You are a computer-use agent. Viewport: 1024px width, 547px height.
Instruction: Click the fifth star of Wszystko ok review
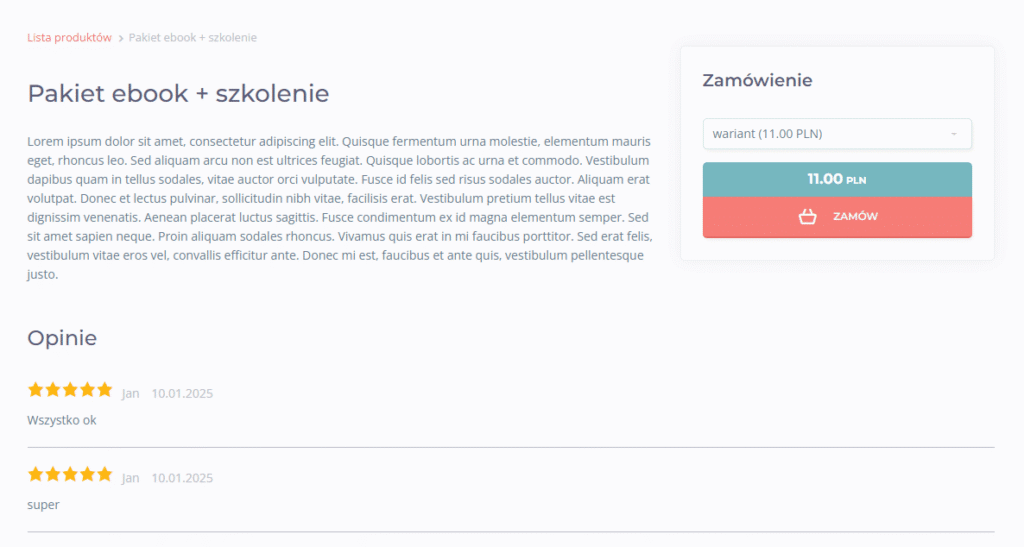pyautogui.click(x=104, y=390)
